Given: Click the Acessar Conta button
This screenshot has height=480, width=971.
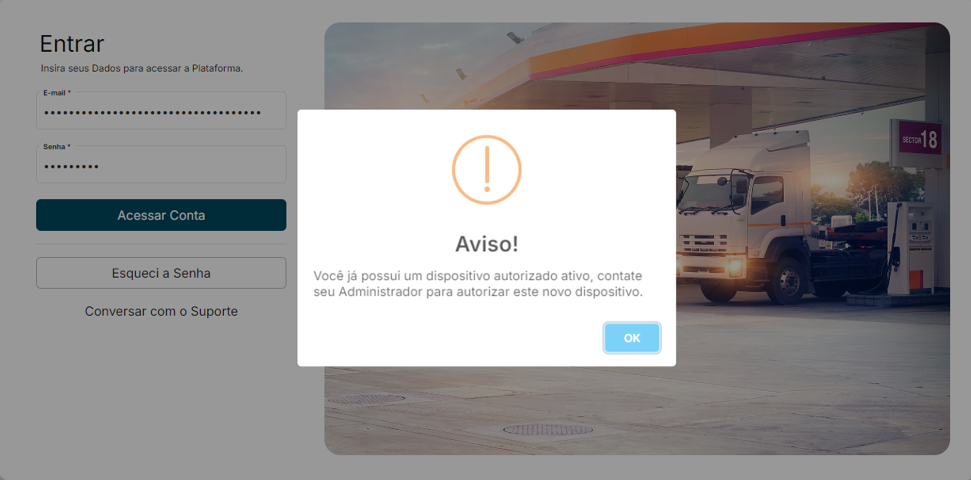Looking at the screenshot, I should (161, 215).
